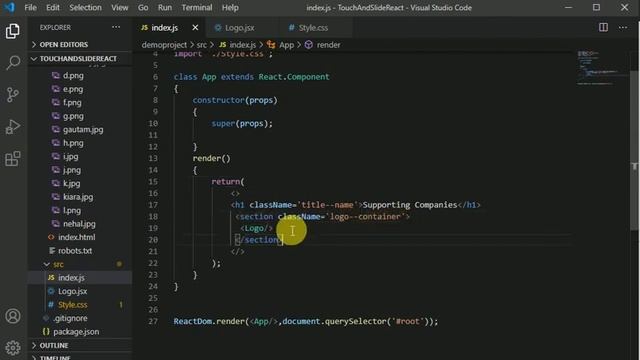The width and height of the screenshot is (640, 360).
Task: Collapse the TOUCHANDSLIDEREACT folder section
Action: point(80,59)
